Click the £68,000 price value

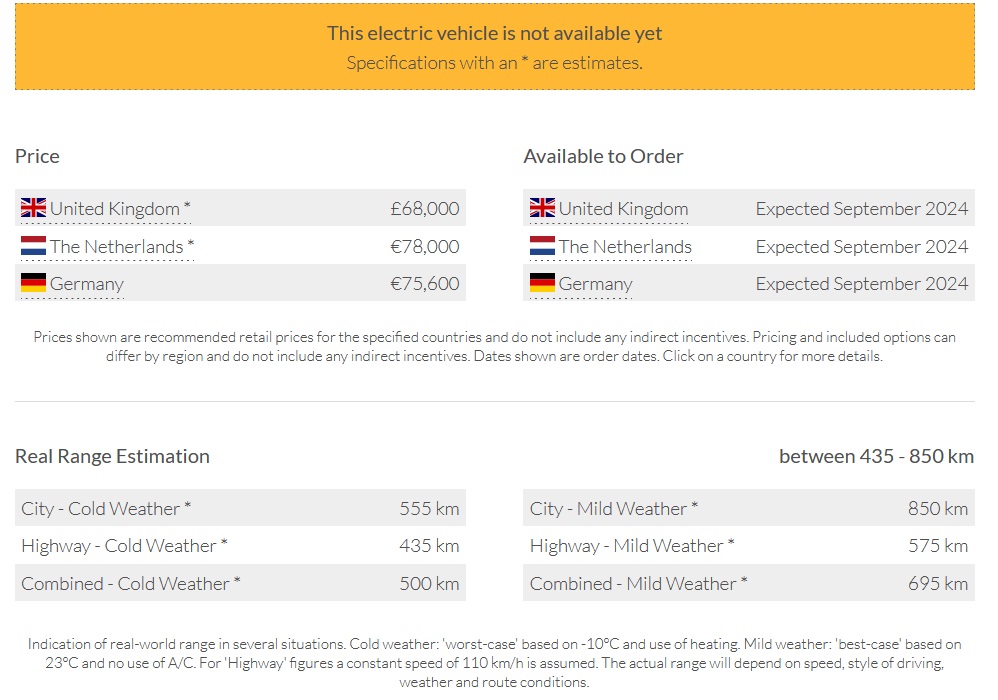pyautogui.click(x=425, y=209)
